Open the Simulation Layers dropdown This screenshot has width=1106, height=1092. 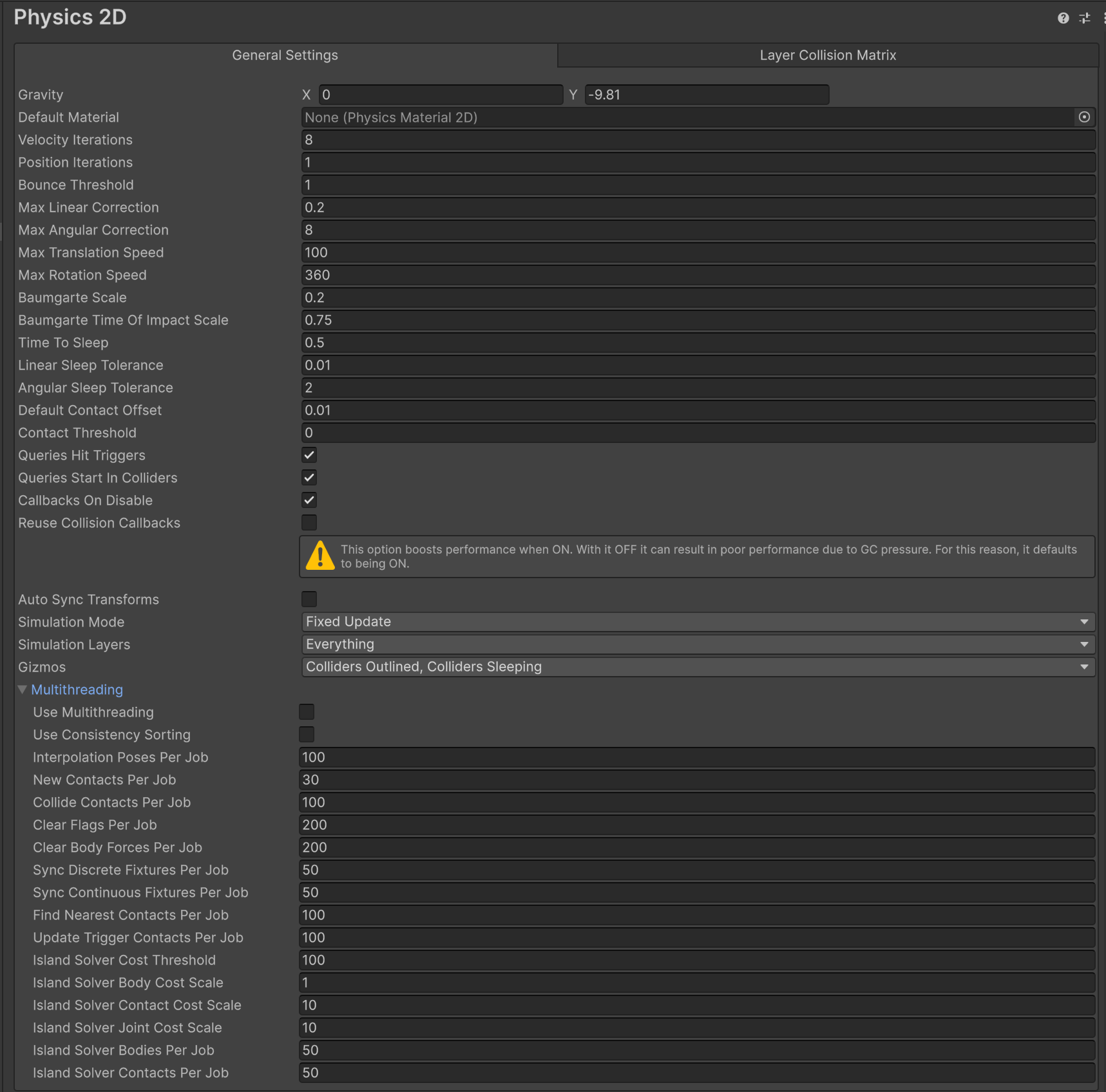pos(698,645)
